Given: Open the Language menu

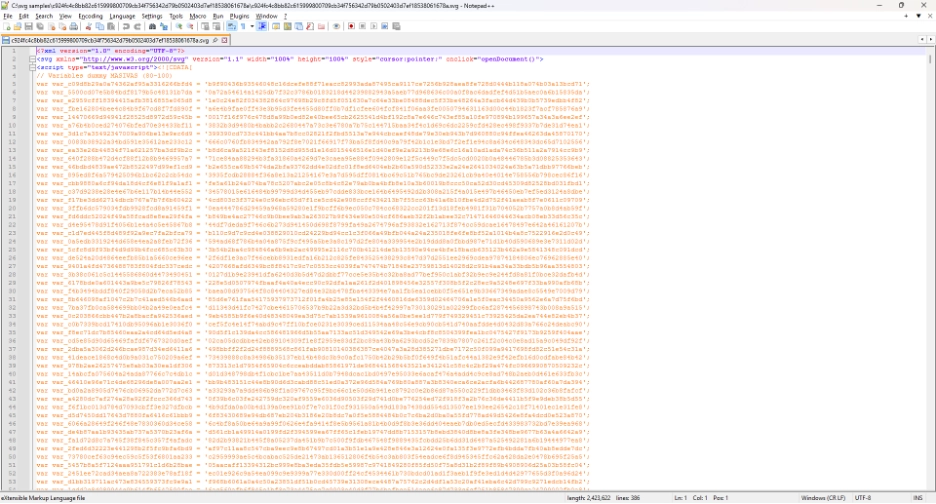Looking at the screenshot, I should [x=122, y=16].
